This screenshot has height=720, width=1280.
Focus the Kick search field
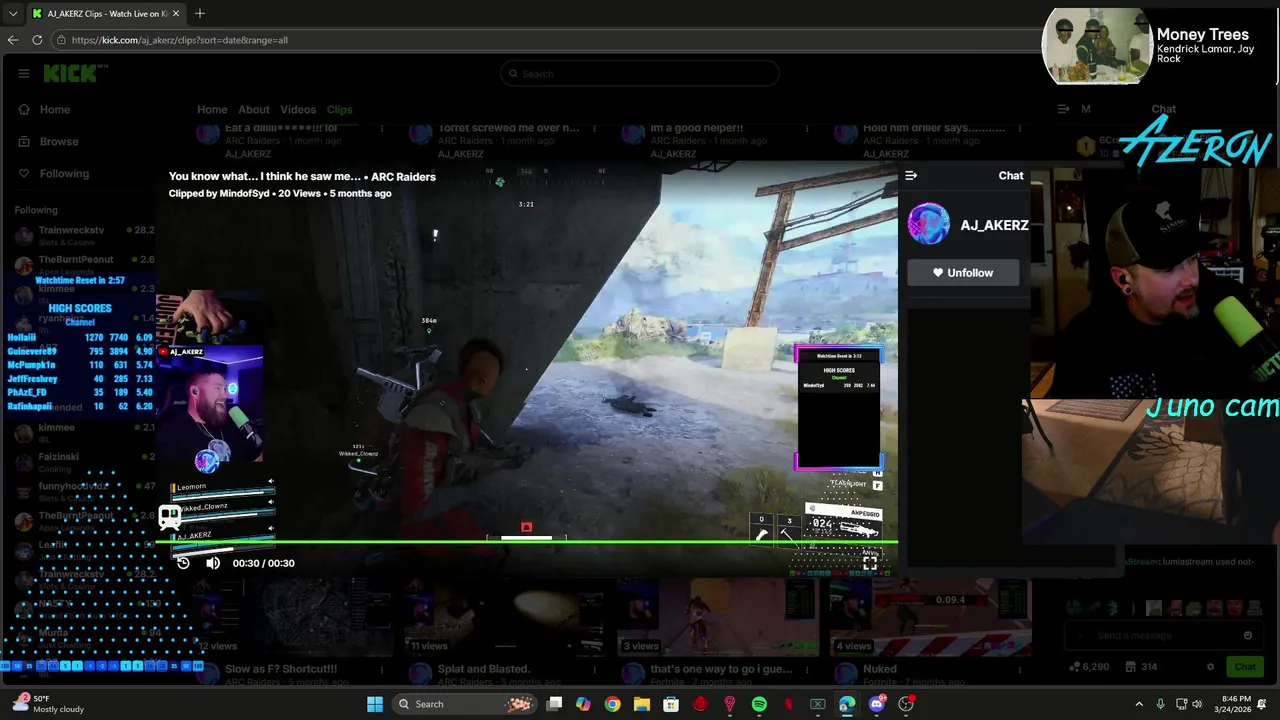(640, 73)
